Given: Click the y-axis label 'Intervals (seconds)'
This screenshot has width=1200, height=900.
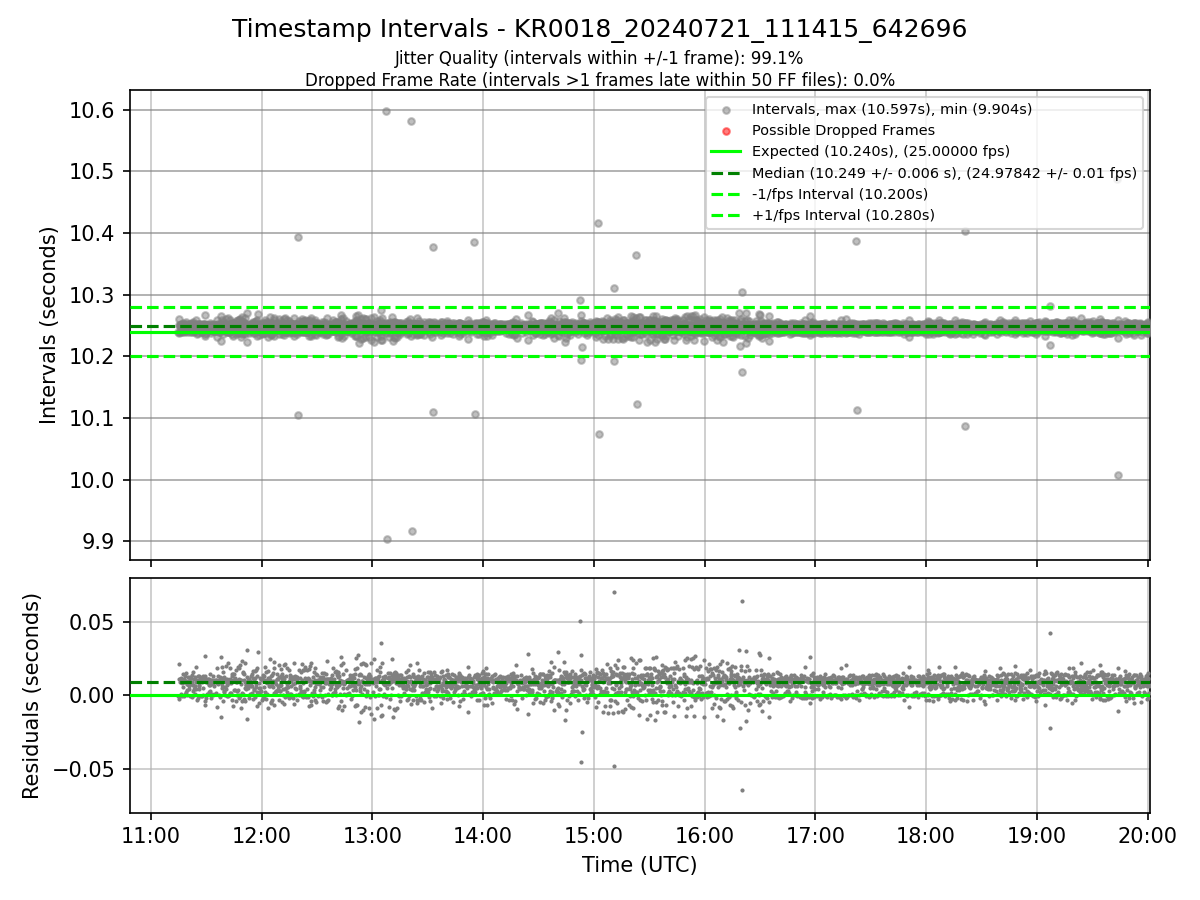Looking at the screenshot, I should point(49,325).
